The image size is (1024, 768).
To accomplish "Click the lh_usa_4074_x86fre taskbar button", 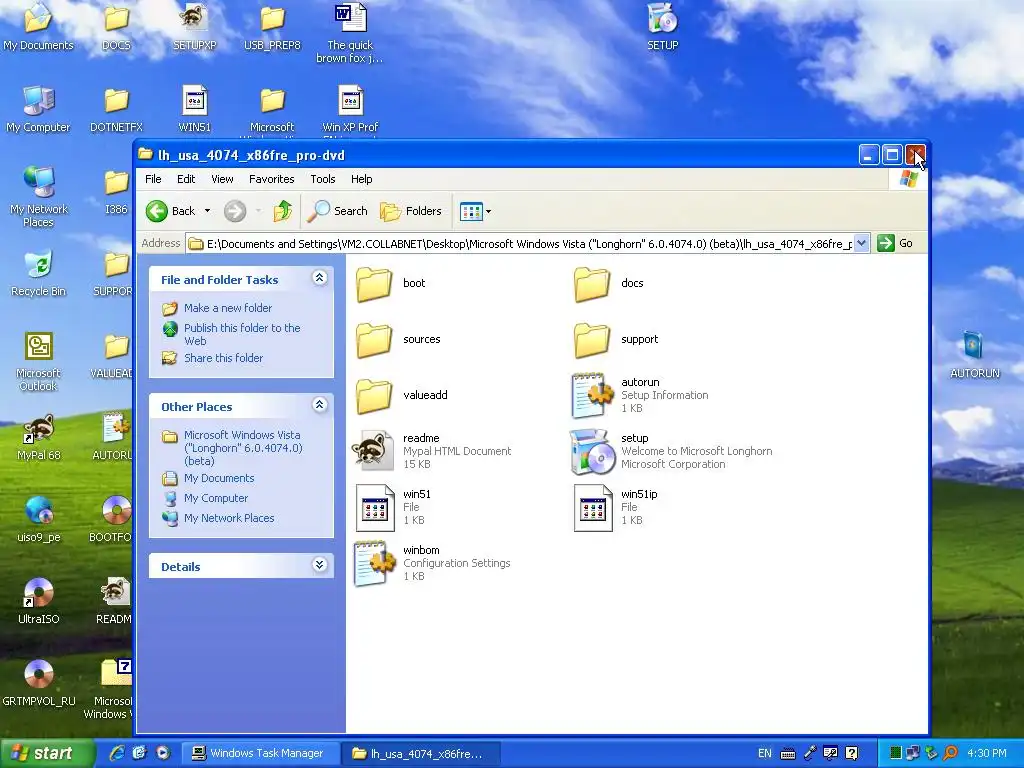I will pos(421,754).
